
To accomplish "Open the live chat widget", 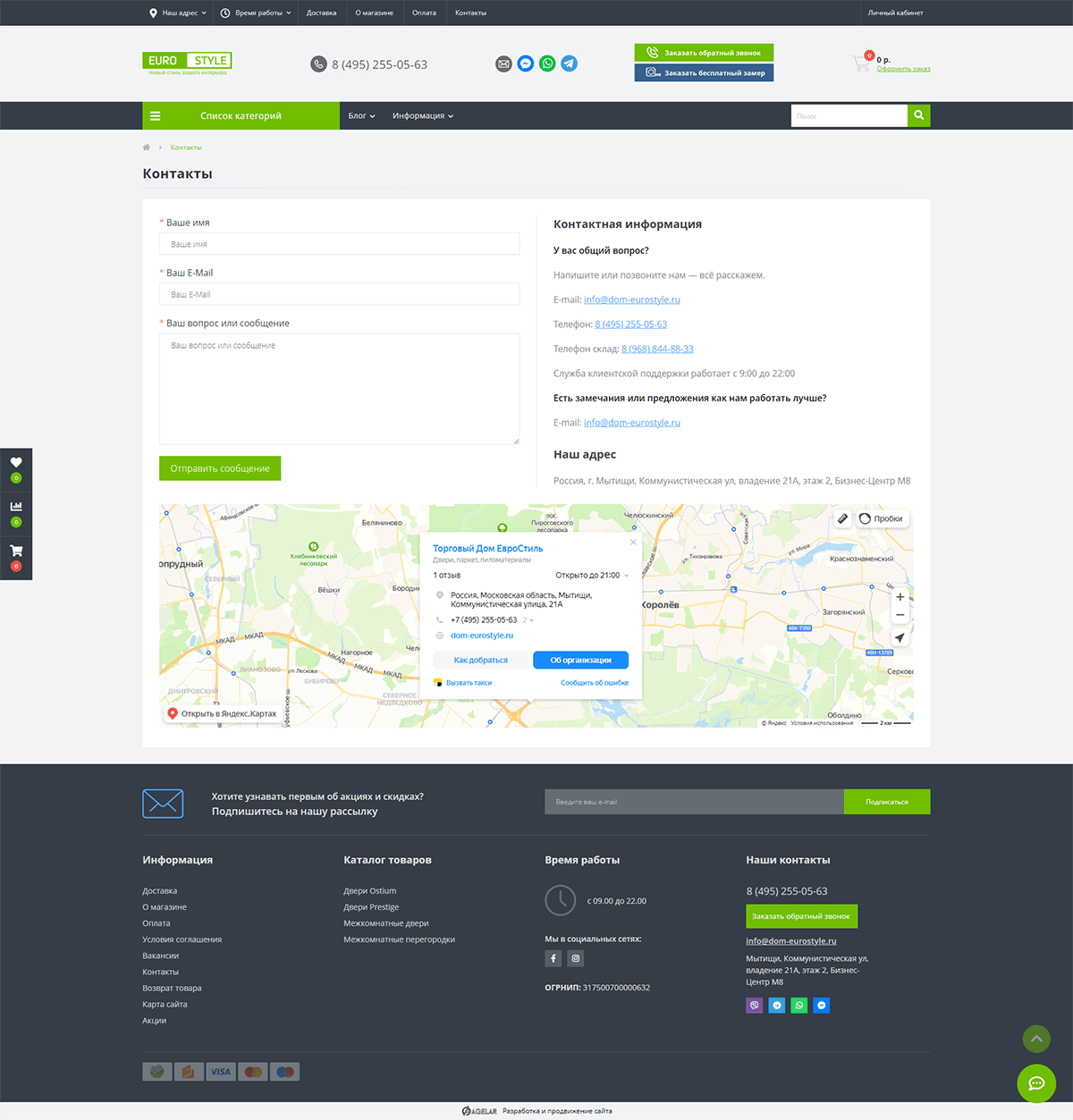I will tap(1036, 1083).
